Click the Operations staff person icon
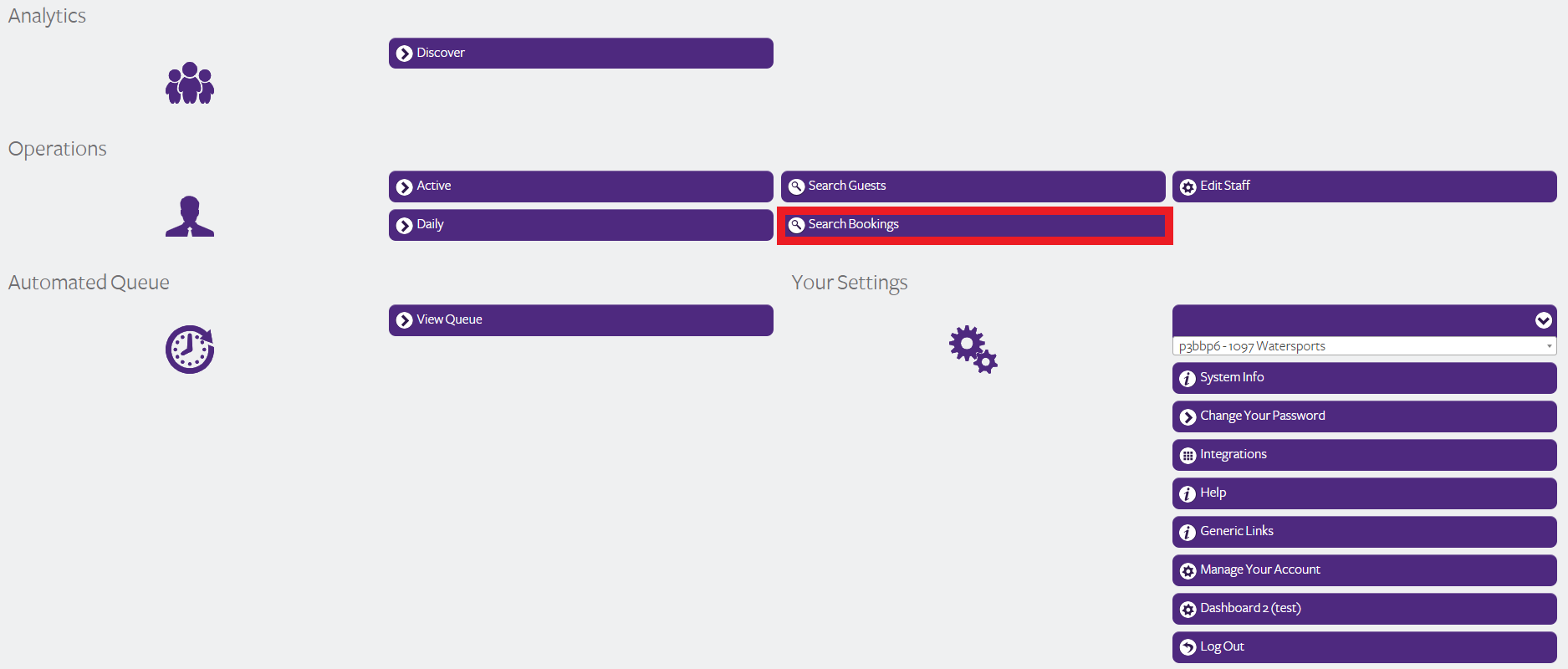This screenshot has width=1568, height=669. pyautogui.click(x=190, y=217)
